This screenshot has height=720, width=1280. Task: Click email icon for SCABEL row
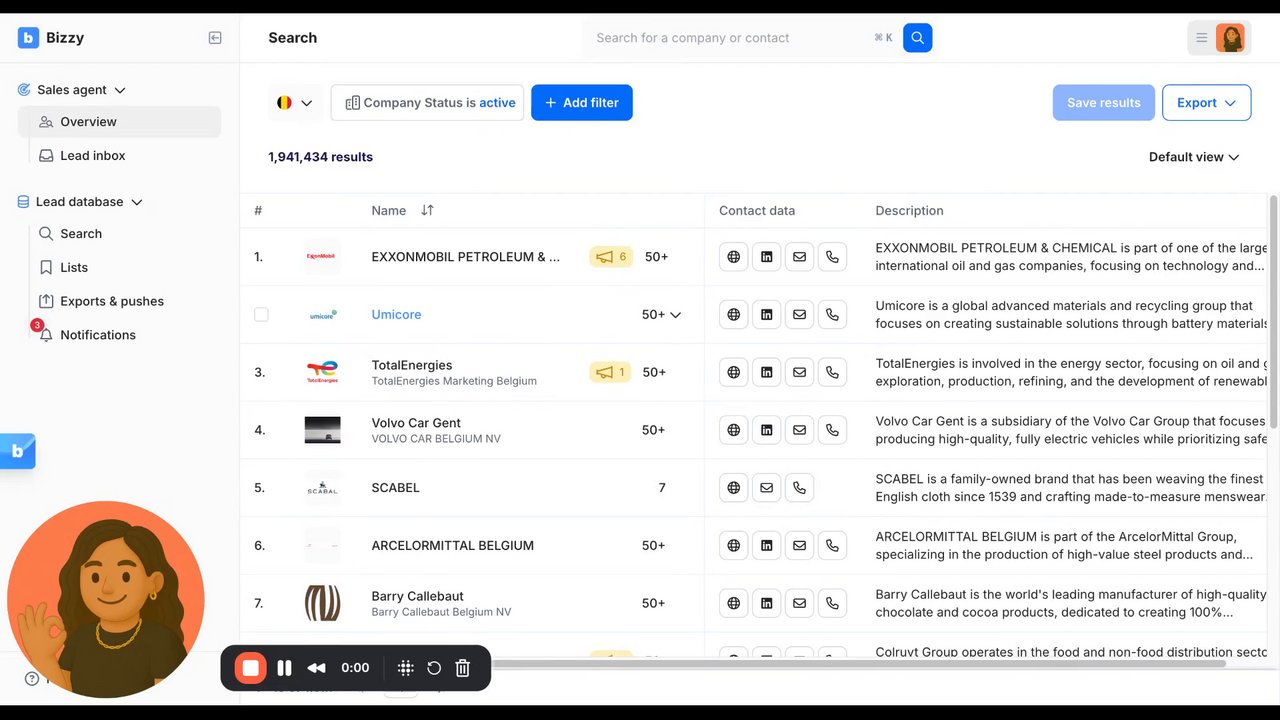tap(767, 488)
